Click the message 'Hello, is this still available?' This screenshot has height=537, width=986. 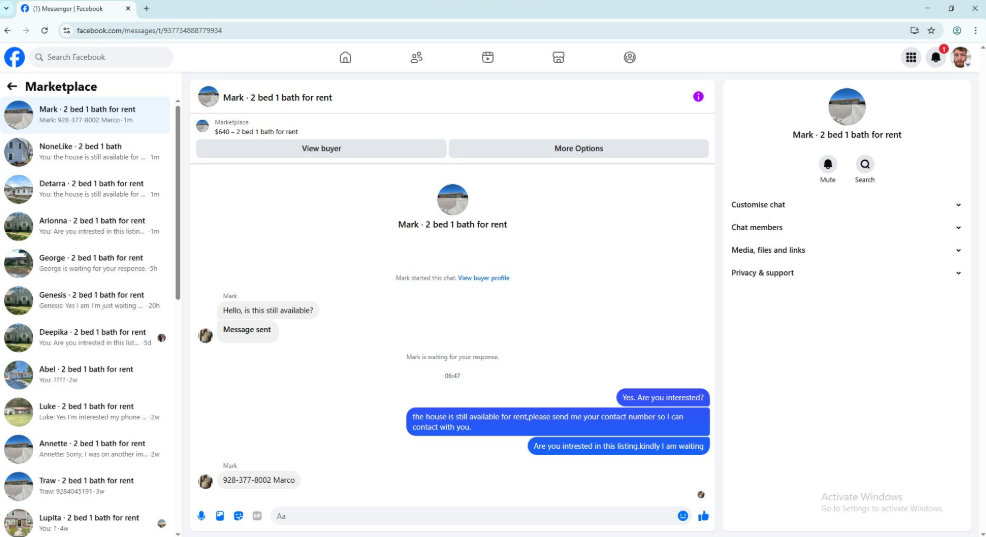coord(268,310)
